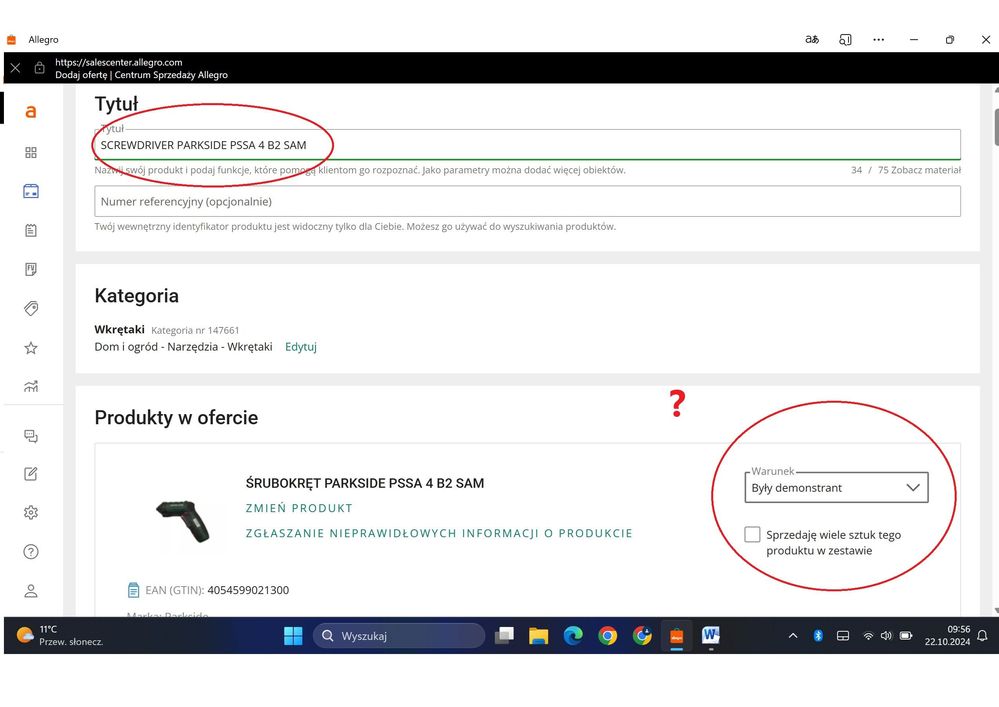
Task: Open the volume speaker tray icon
Action: (x=886, y=636)
